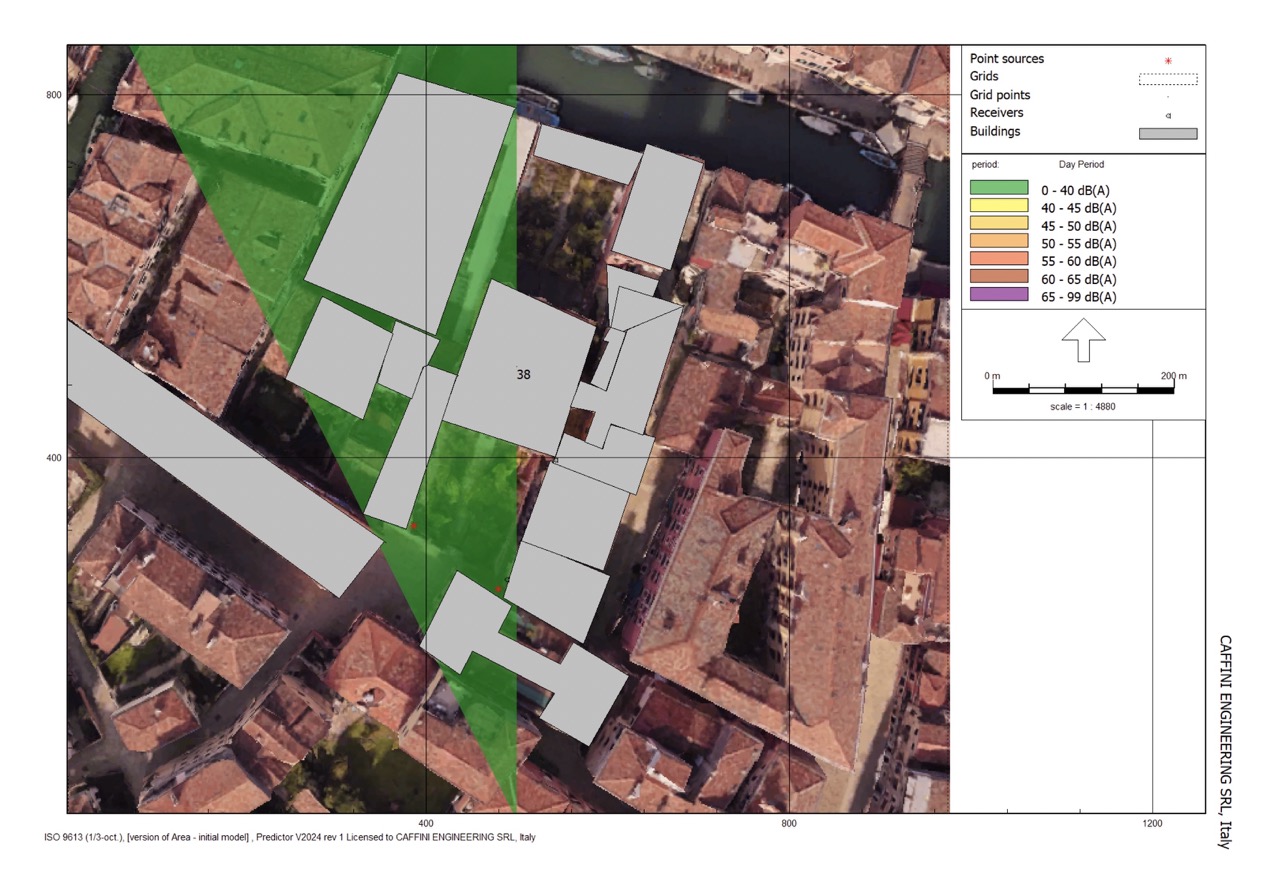Select the 55 - 60 dB(A) color swatch
The width and height of the screenshot is (1280, 894).
tap(999, 259)
